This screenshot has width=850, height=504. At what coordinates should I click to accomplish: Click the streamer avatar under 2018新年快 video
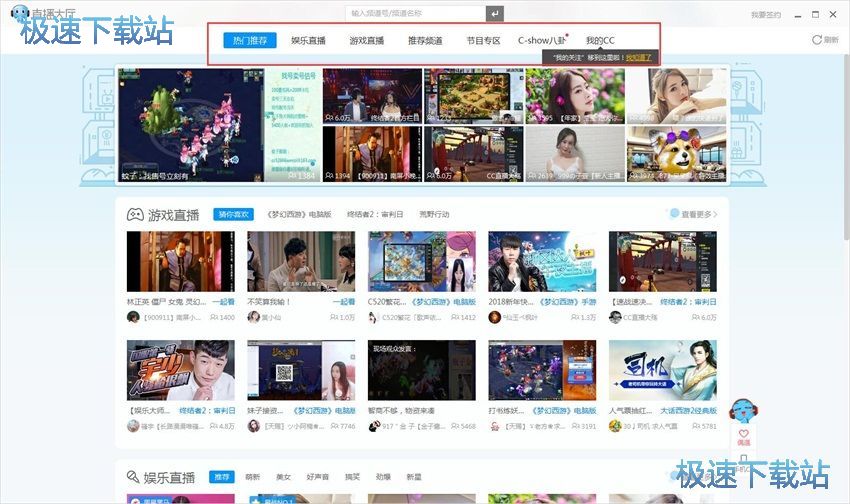[494, 317]
